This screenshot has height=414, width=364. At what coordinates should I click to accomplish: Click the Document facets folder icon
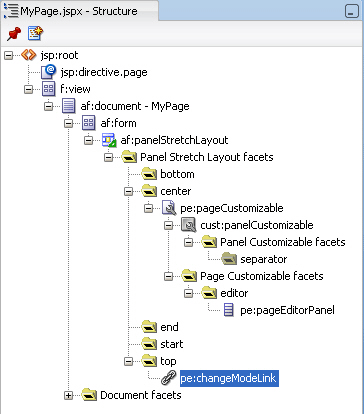point(89,395)
